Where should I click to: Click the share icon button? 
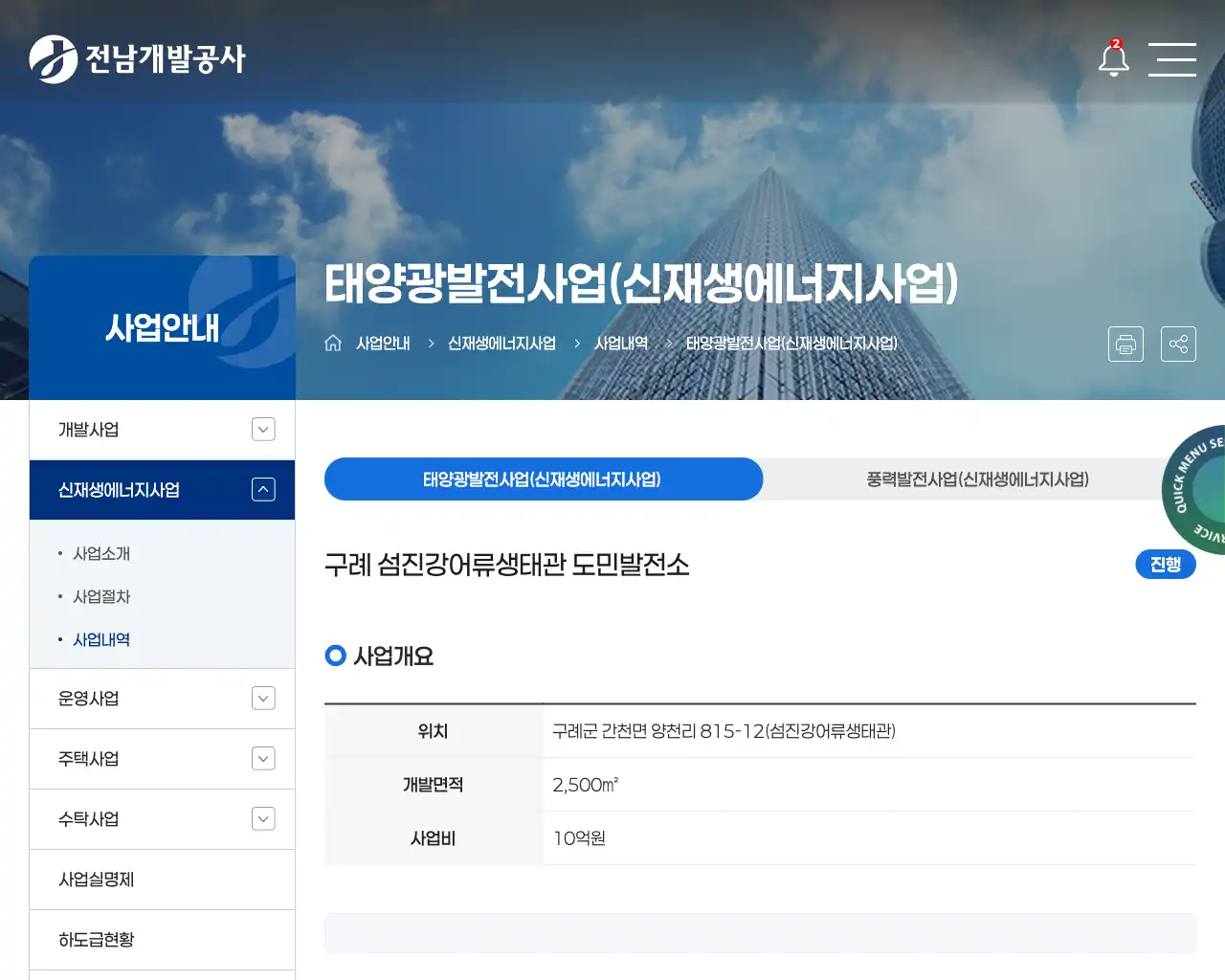point(1178,344)
